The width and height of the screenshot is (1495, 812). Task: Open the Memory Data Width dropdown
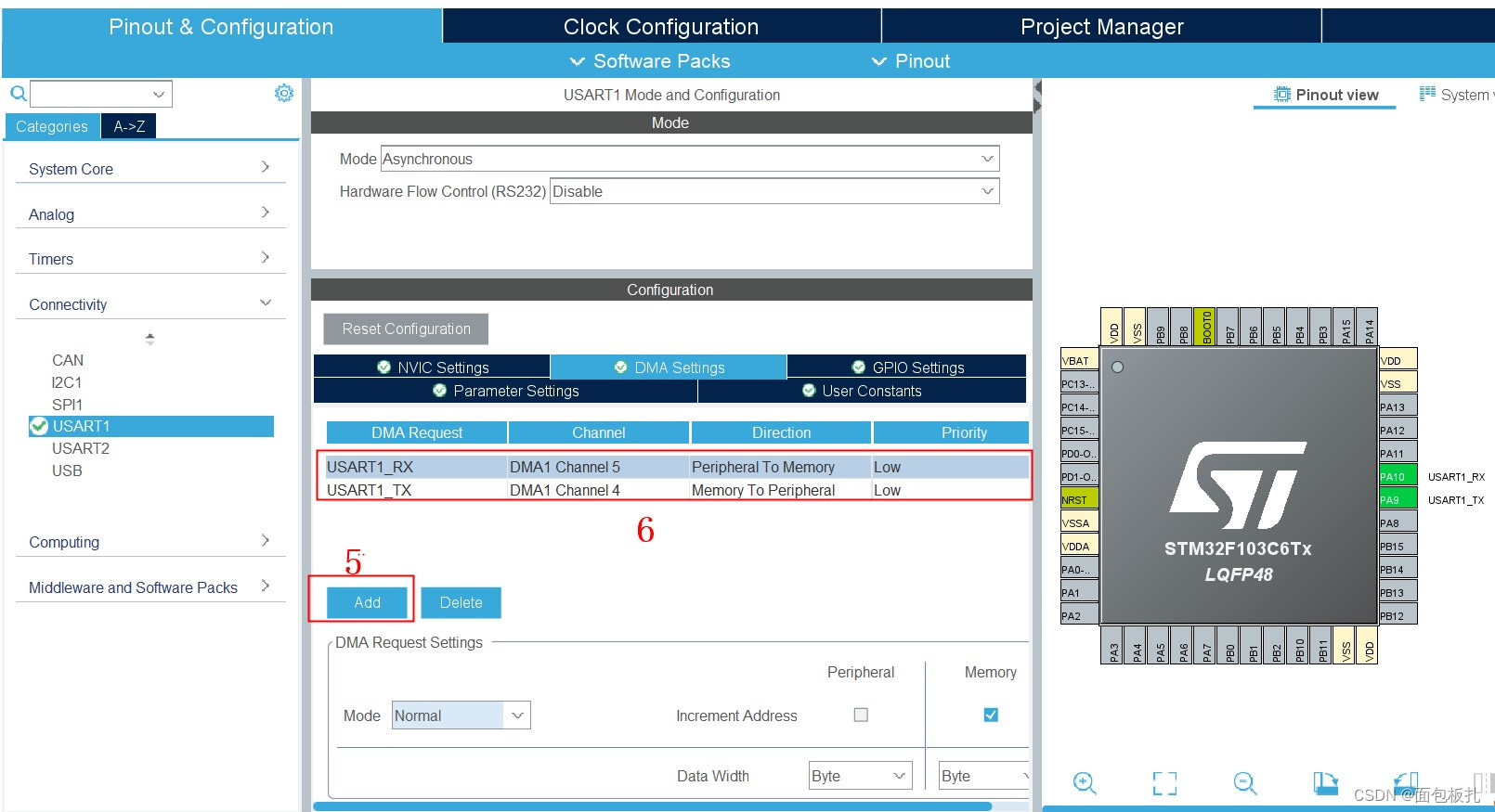click(x=984, y=776)
